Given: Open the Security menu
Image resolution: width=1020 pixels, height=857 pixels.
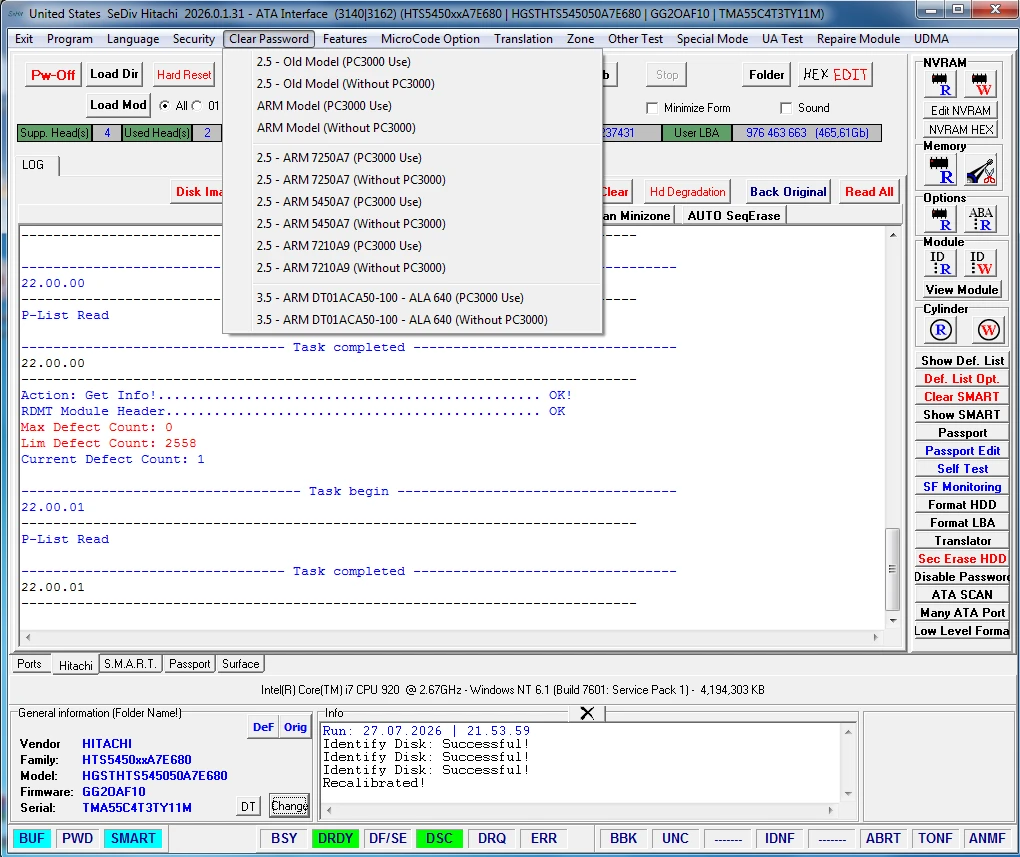Looking at the screenshot, I should [194, 39].
